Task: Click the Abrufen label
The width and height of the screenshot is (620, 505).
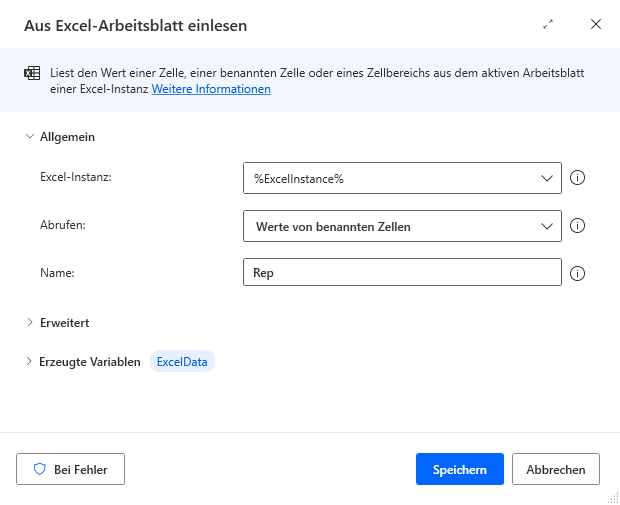Action: point(62,225)
